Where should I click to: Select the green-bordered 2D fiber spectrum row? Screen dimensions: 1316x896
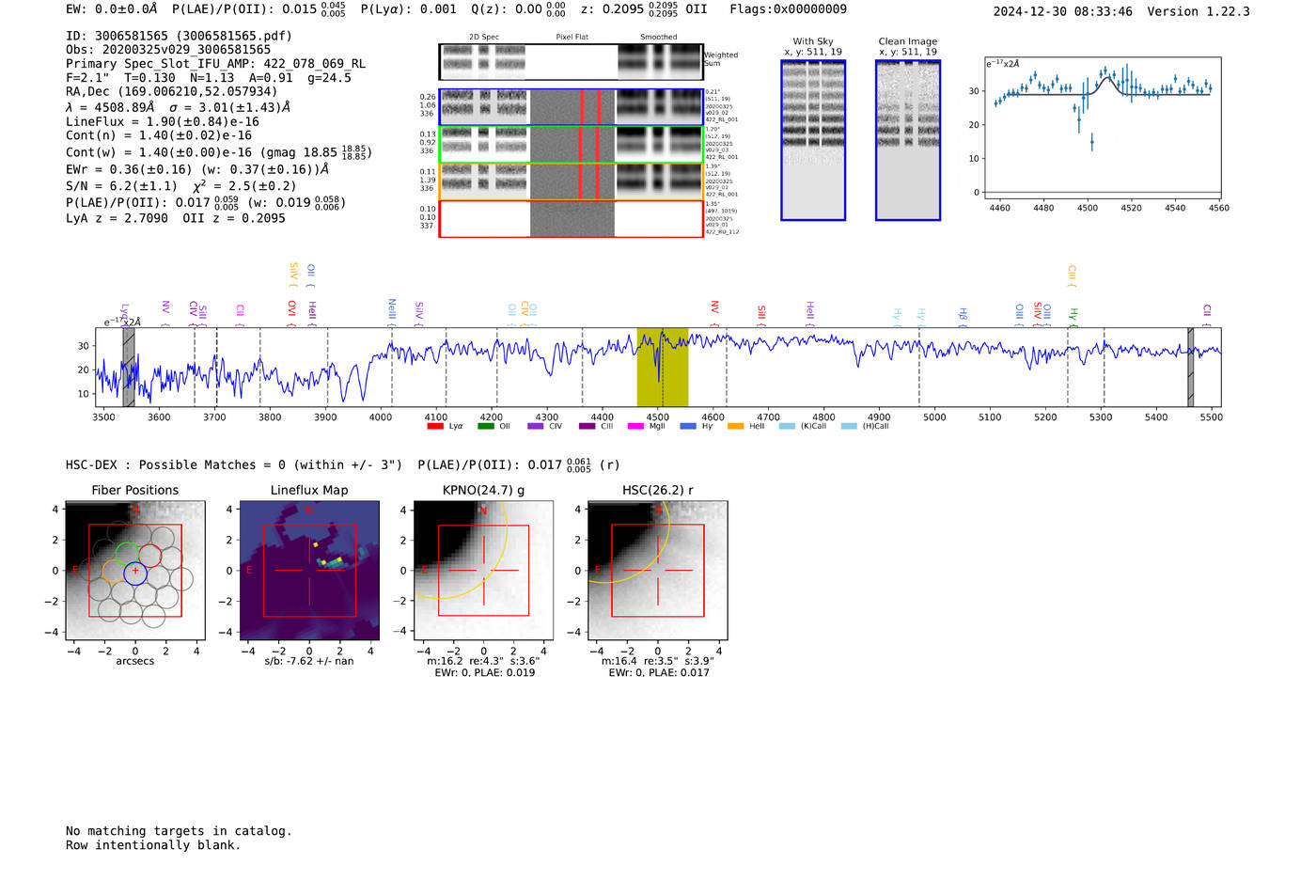click(x=572, y=145)
